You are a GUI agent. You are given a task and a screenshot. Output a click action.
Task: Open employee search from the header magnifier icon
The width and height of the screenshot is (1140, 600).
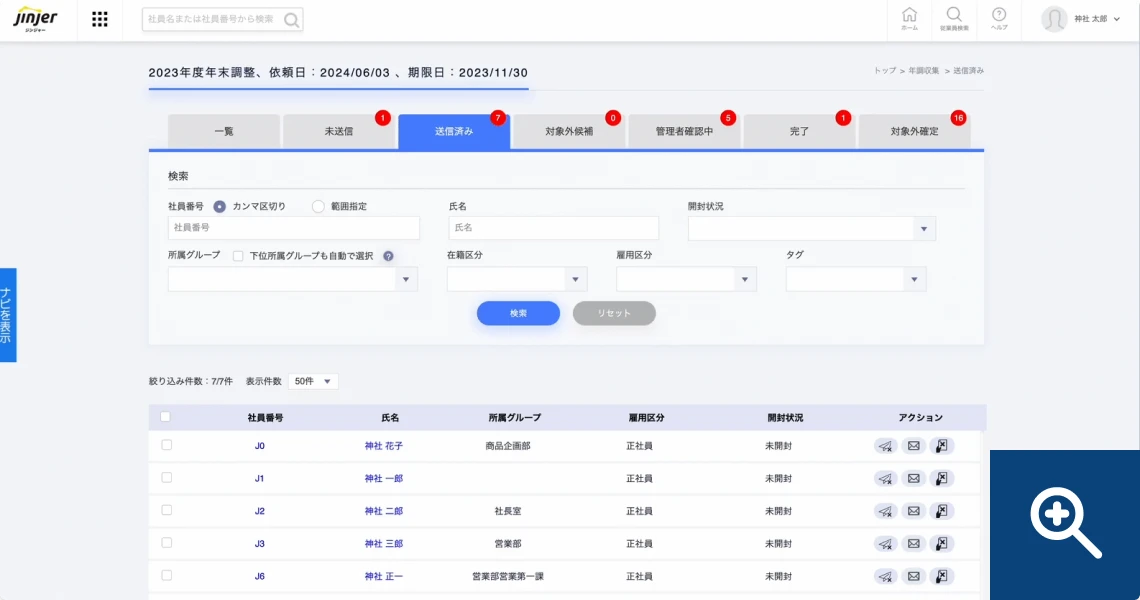(x=954, y=19)
